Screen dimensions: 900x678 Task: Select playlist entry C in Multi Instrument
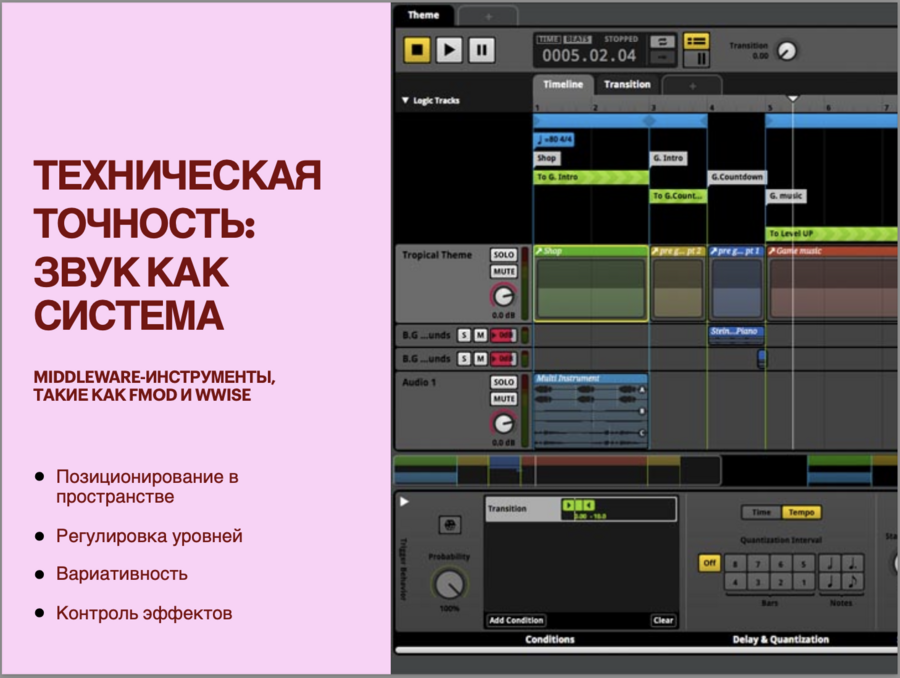[x=642, y=433]
